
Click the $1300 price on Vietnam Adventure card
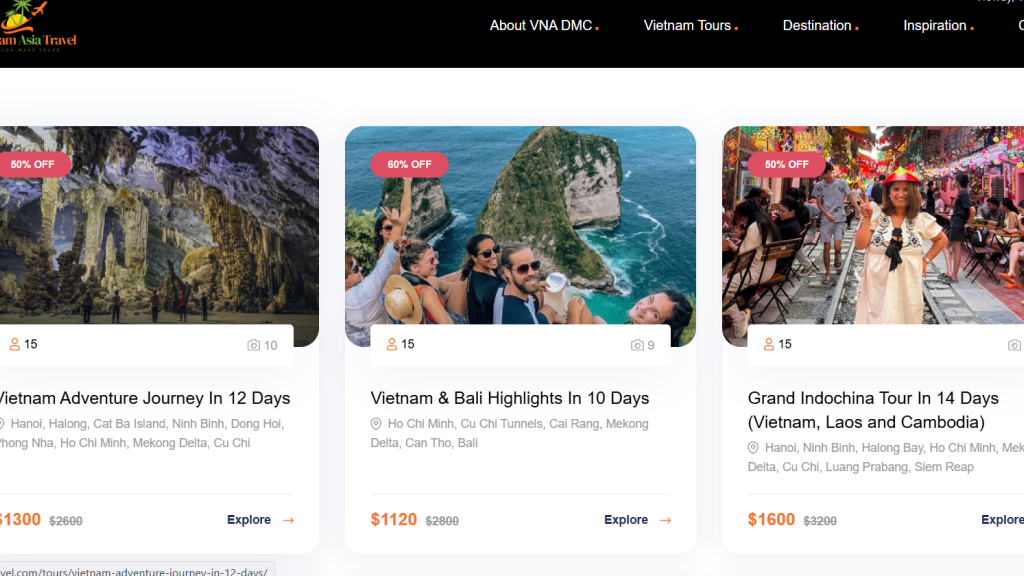20,519
